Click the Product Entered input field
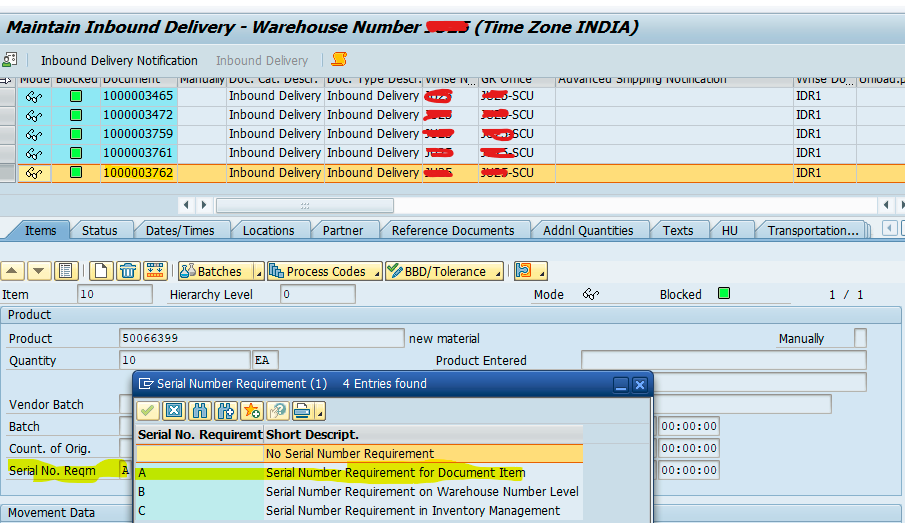This screenshot has width=905, height=523. click(724, 360)
